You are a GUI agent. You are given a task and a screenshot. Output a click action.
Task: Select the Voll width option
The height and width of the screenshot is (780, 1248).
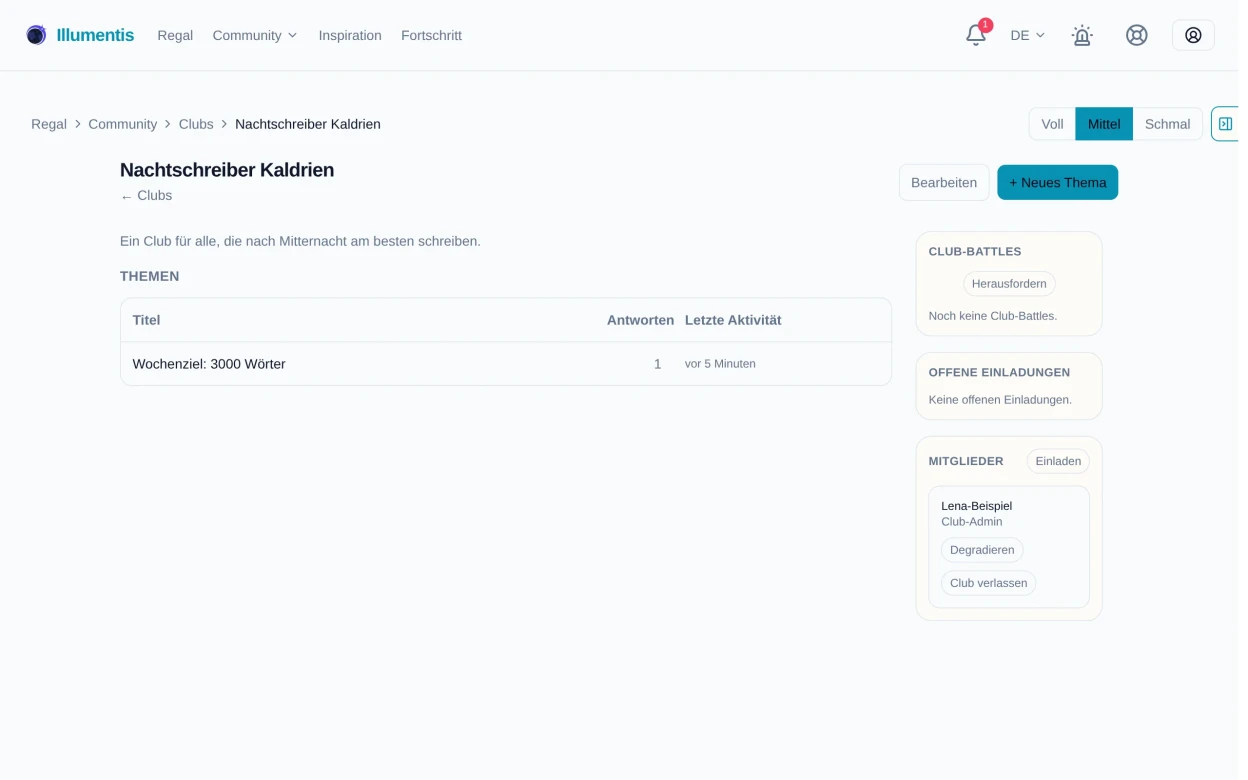click(1052, 124)
